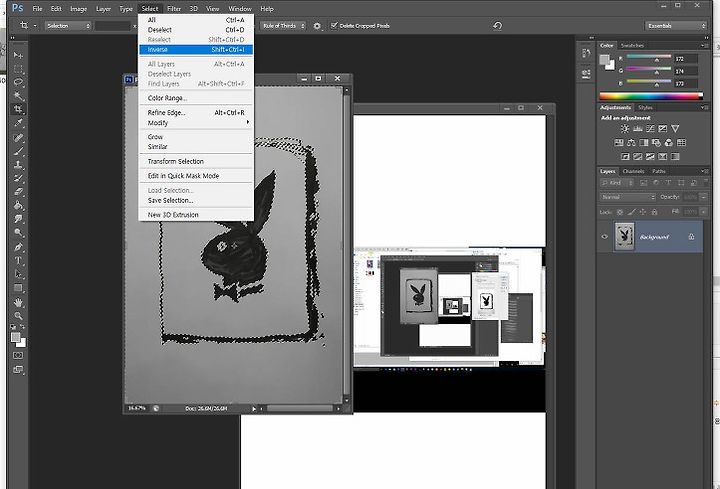The width and height of the screenshot is (720, 489).
Task: Open crop additional options gear
Action: [x=317, y=26]
